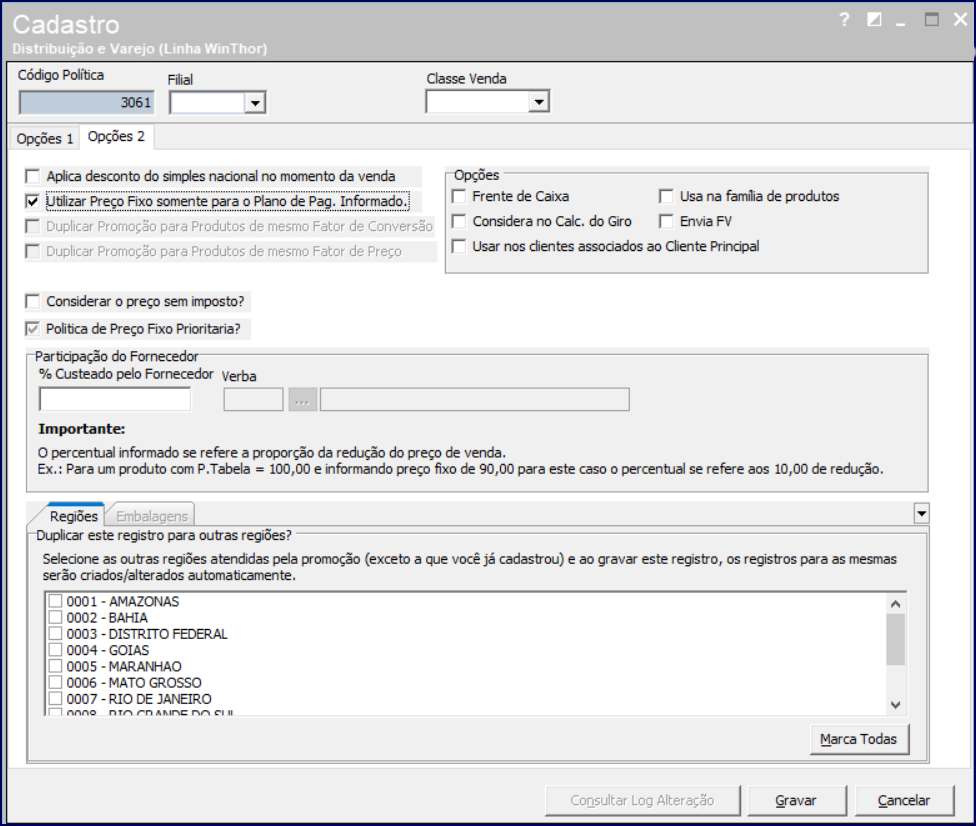Open the Filial dropdown
The image size is (976, 826).
pyautogui.click(x=255, y=103)
